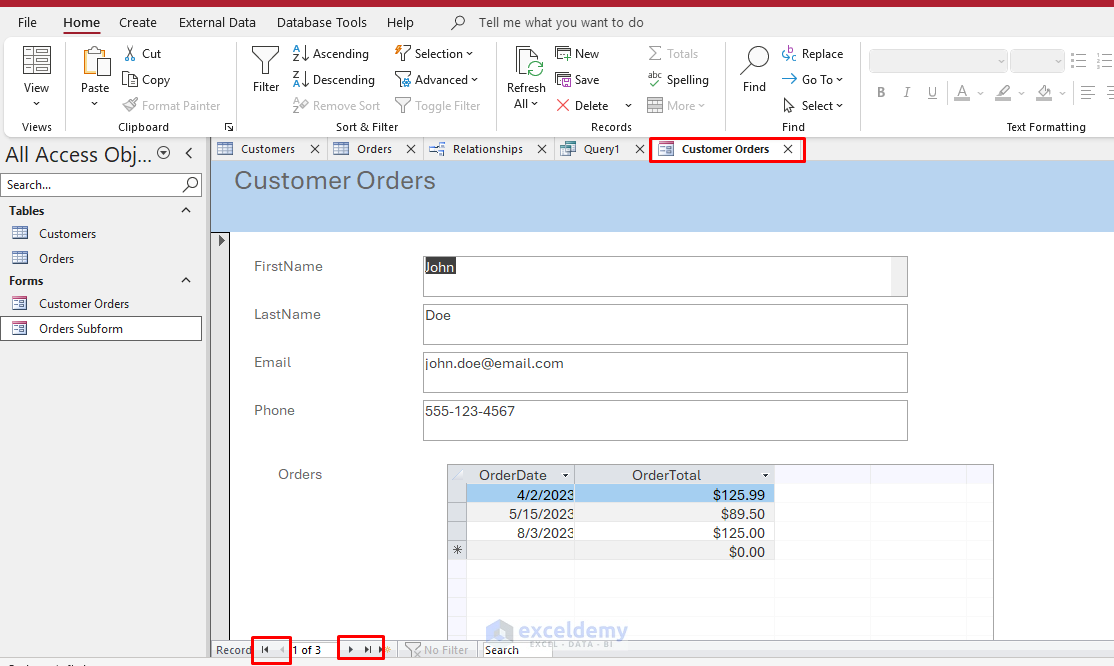Open the File menu
The width and height of the screenshot is (1114, 666).
pyautogui.click(x=27, y=23)
